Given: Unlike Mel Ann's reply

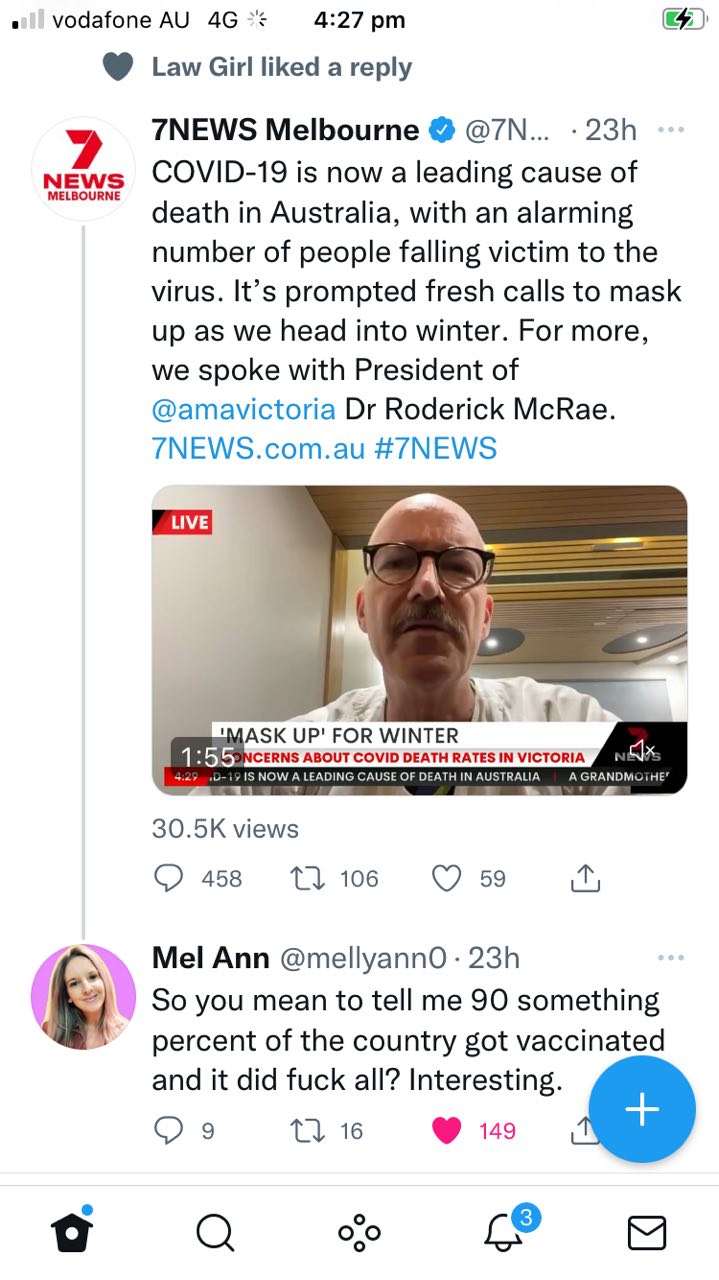Looking at the screenshot, I should [446, 1130].
